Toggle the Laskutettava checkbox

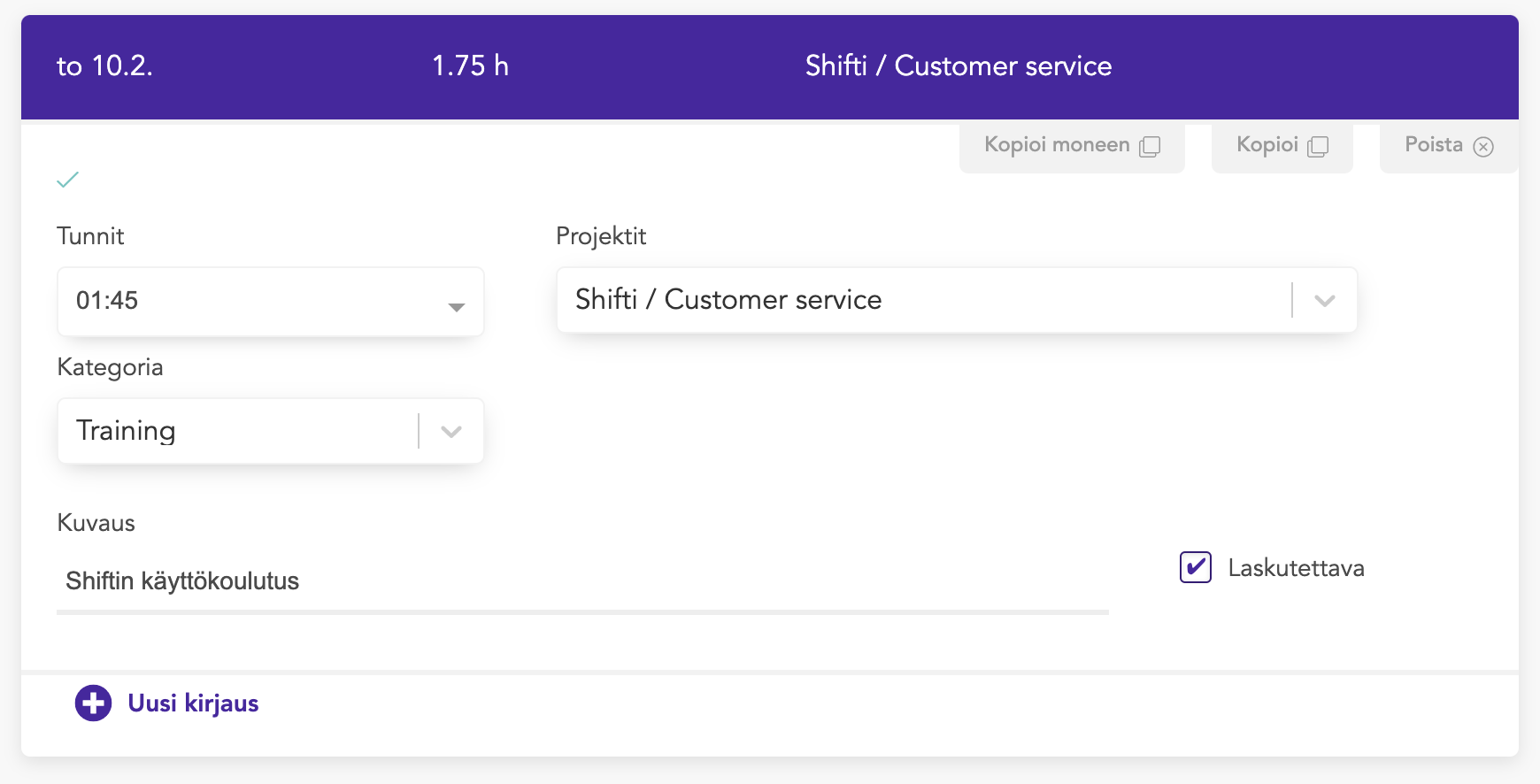pos(1195,567)
